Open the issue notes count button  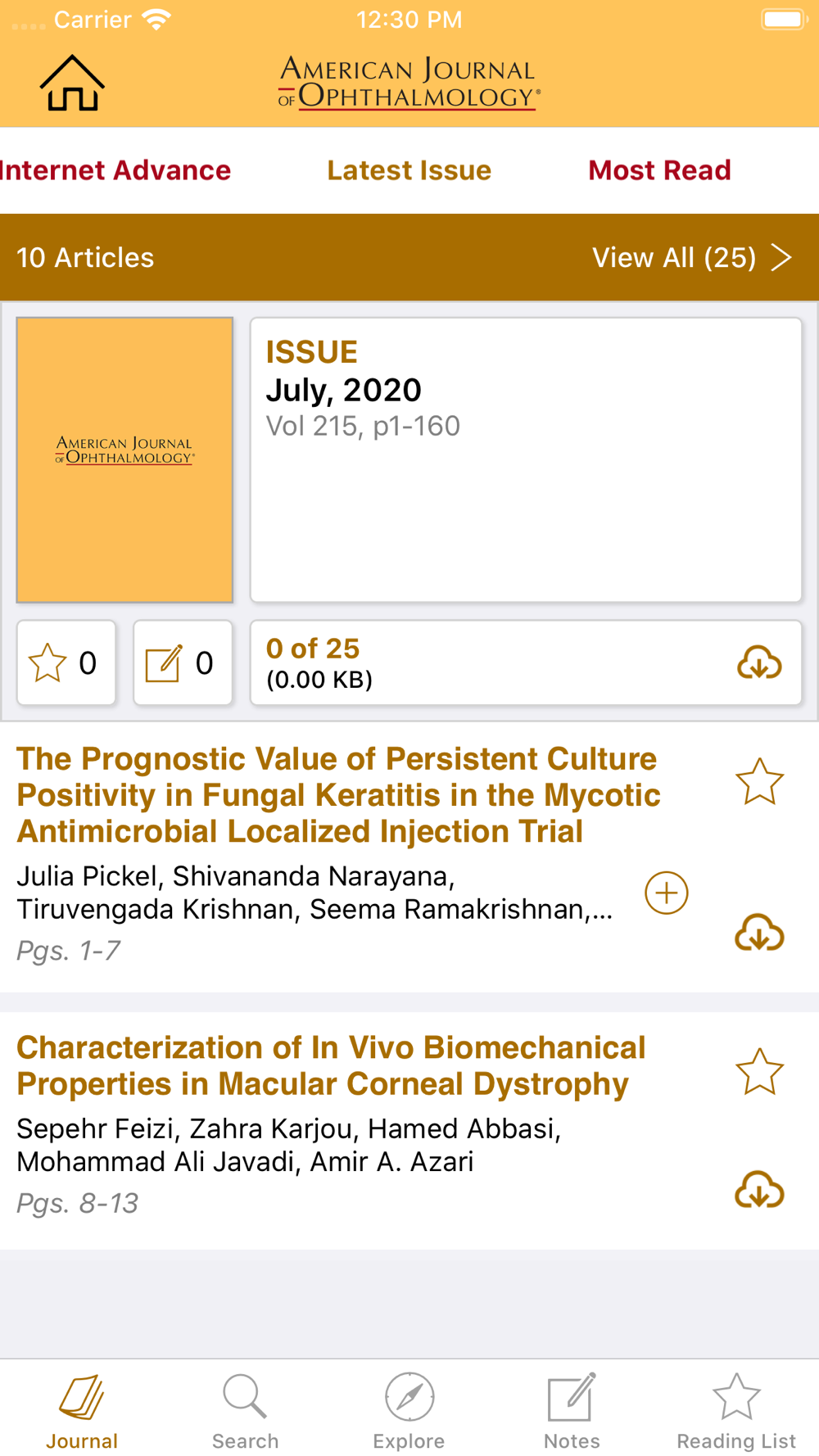[x=183, y=662]
